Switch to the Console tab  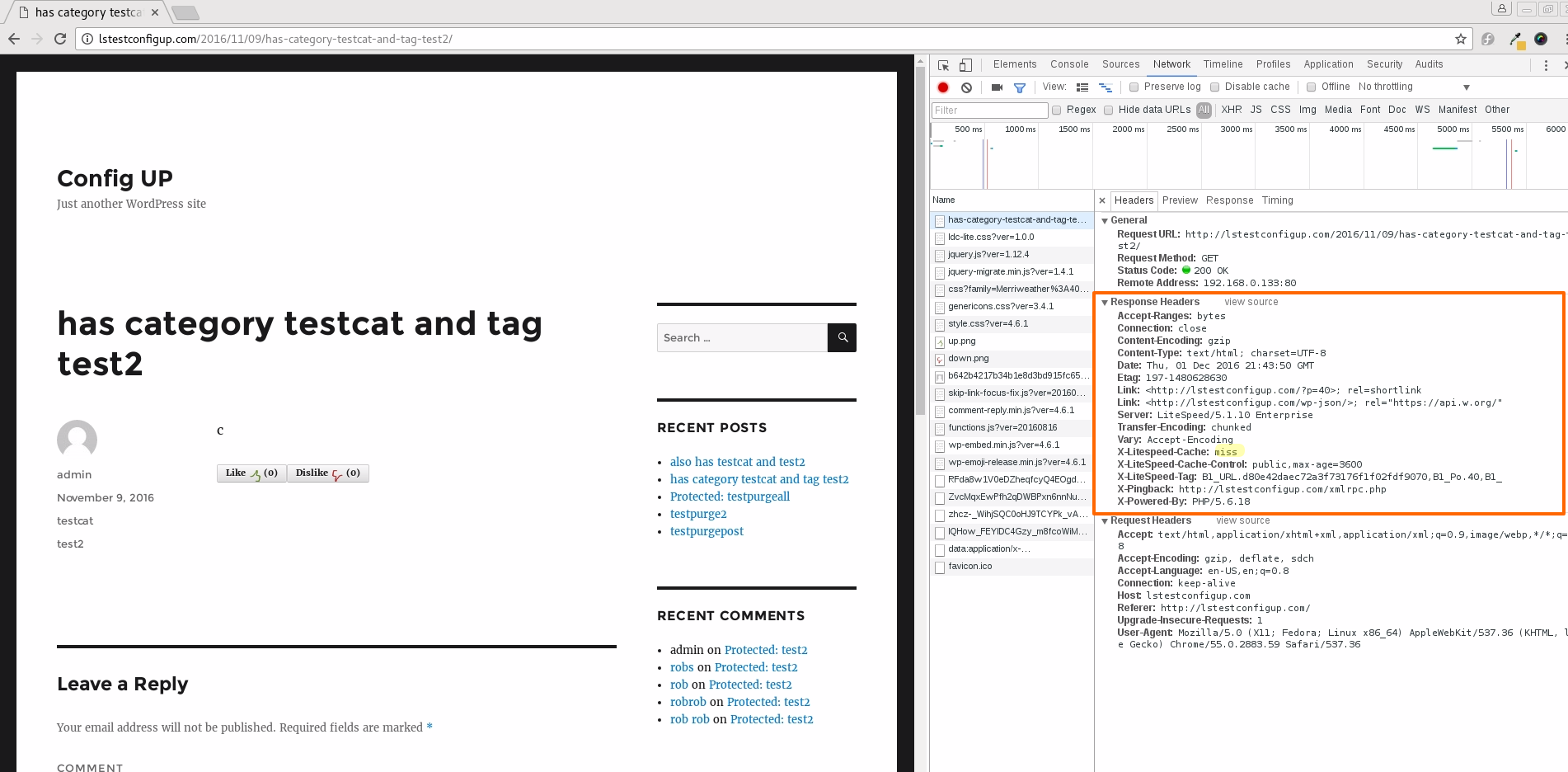point(1069,64)
